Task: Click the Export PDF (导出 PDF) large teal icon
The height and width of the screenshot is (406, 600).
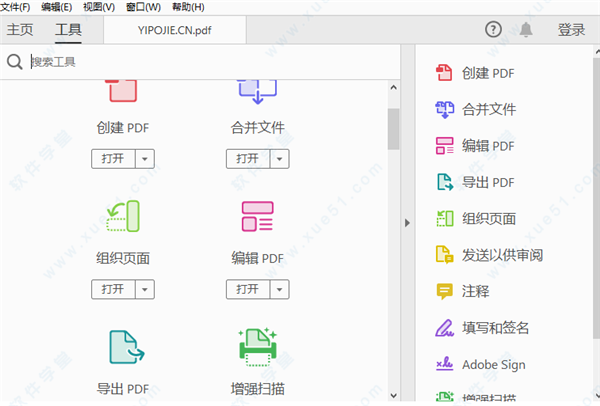Action: coord(127,347)
